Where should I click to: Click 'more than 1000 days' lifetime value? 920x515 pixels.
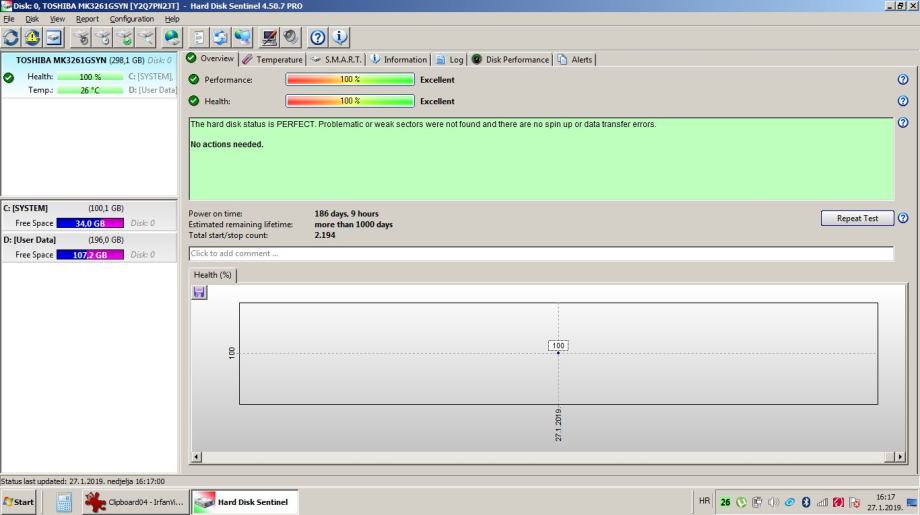click(353, 224)
